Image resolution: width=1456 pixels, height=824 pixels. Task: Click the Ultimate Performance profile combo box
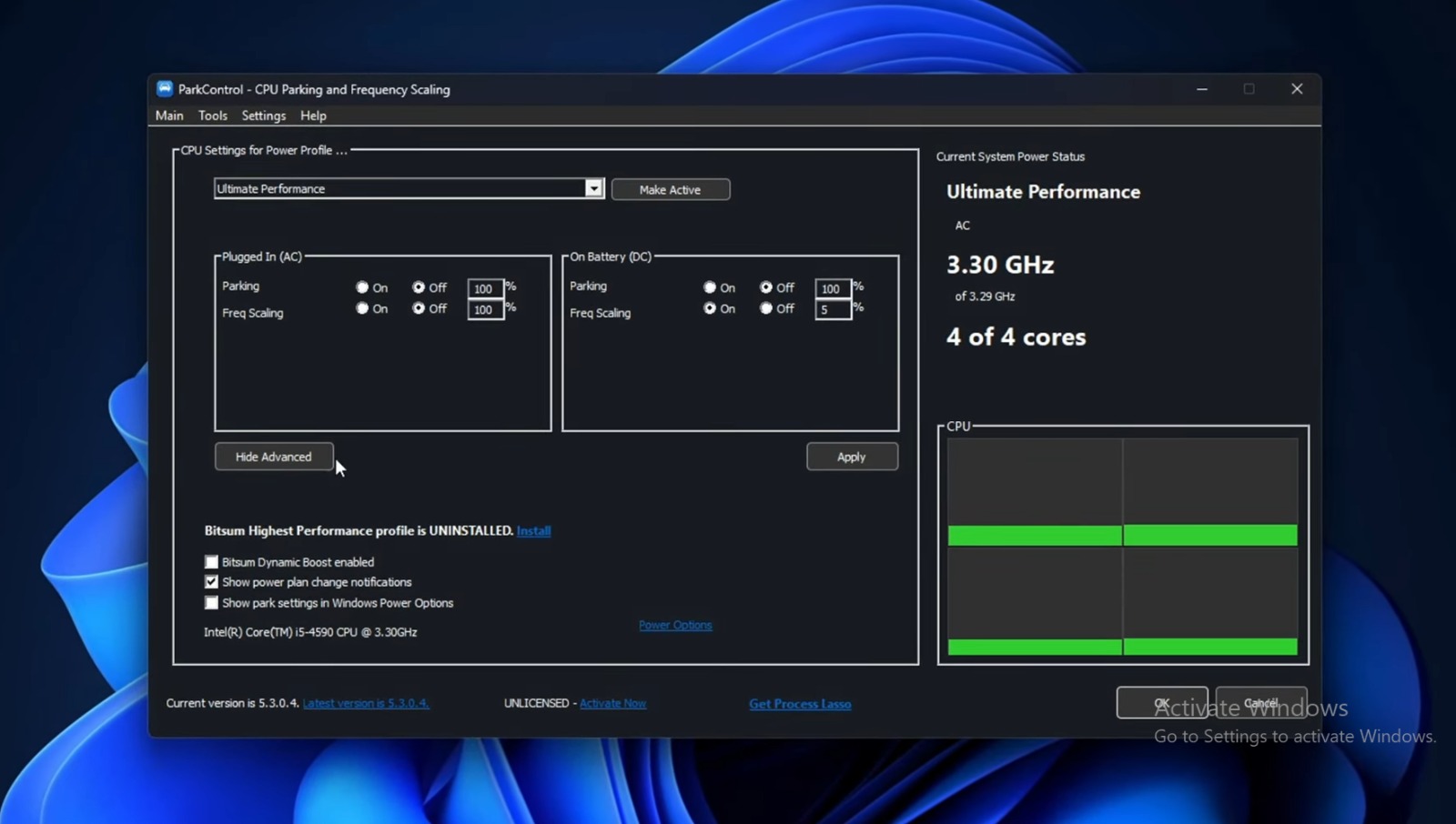(x=409, y=188)
